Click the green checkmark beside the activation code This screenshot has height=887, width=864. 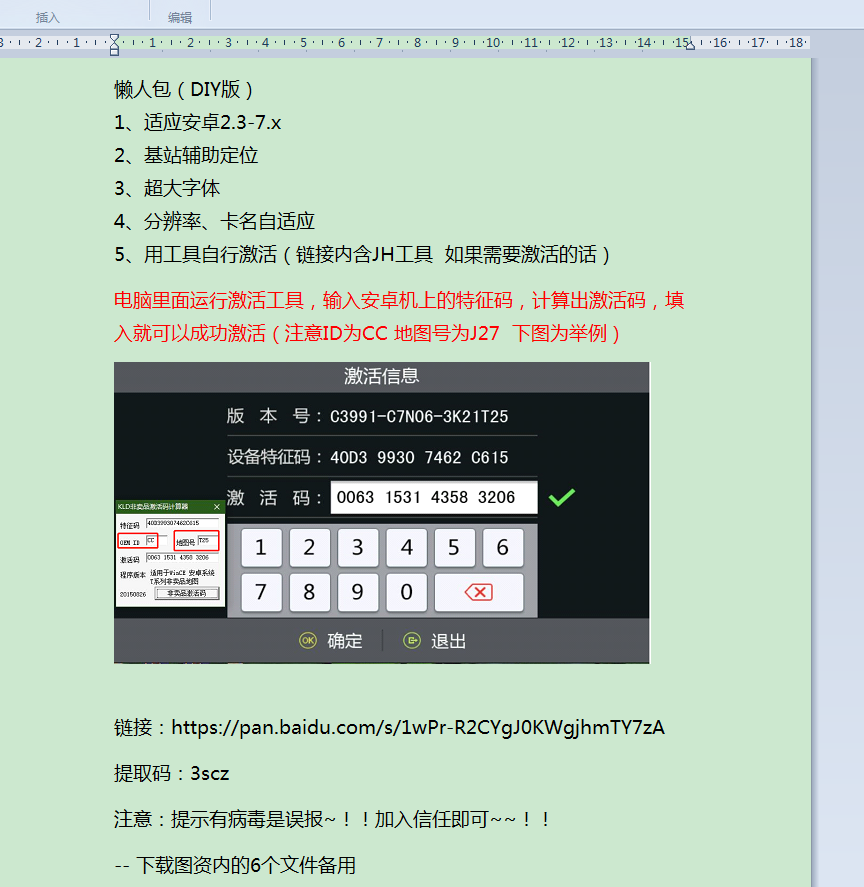562,497
